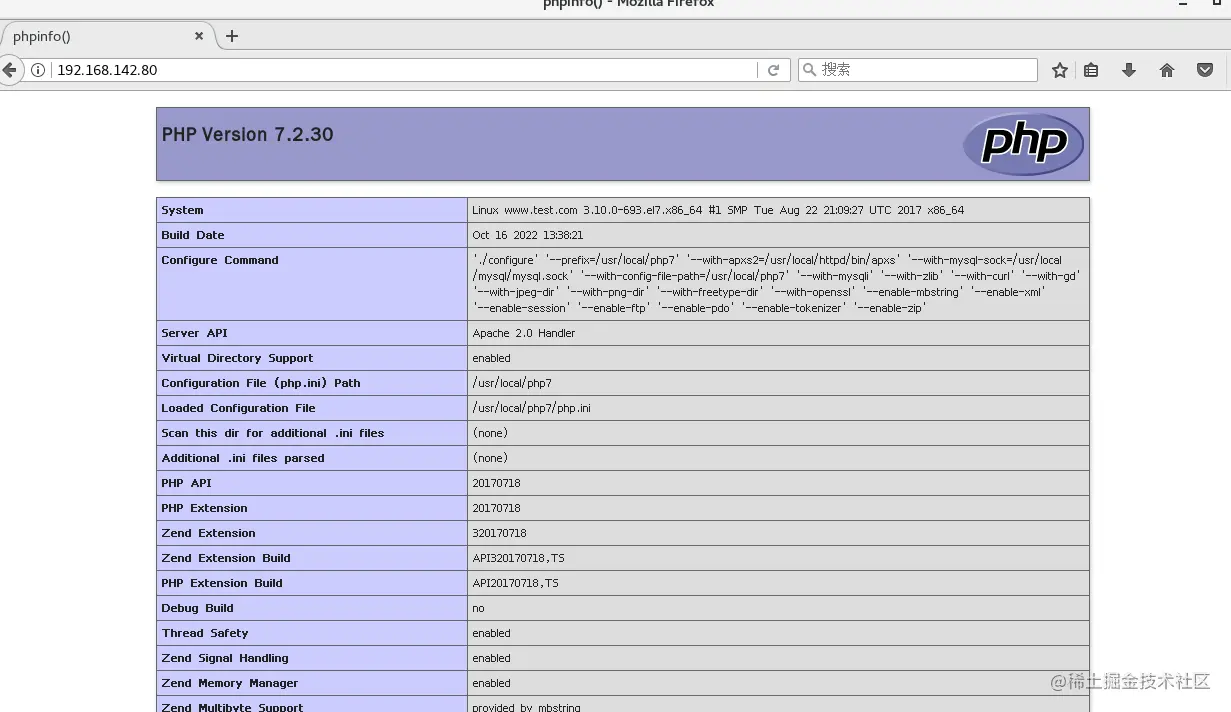Click the 'Apache 2.0 Handler' value
The width and height of the screenshot is (1231, 712).
coord(524,333)
